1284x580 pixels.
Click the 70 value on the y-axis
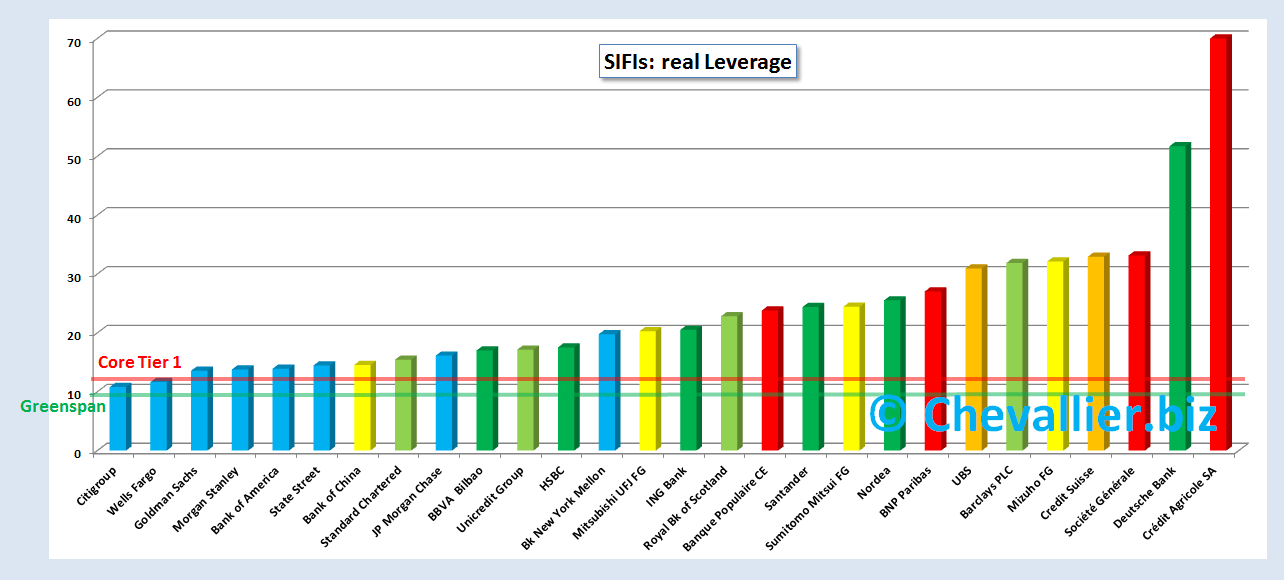73,42
